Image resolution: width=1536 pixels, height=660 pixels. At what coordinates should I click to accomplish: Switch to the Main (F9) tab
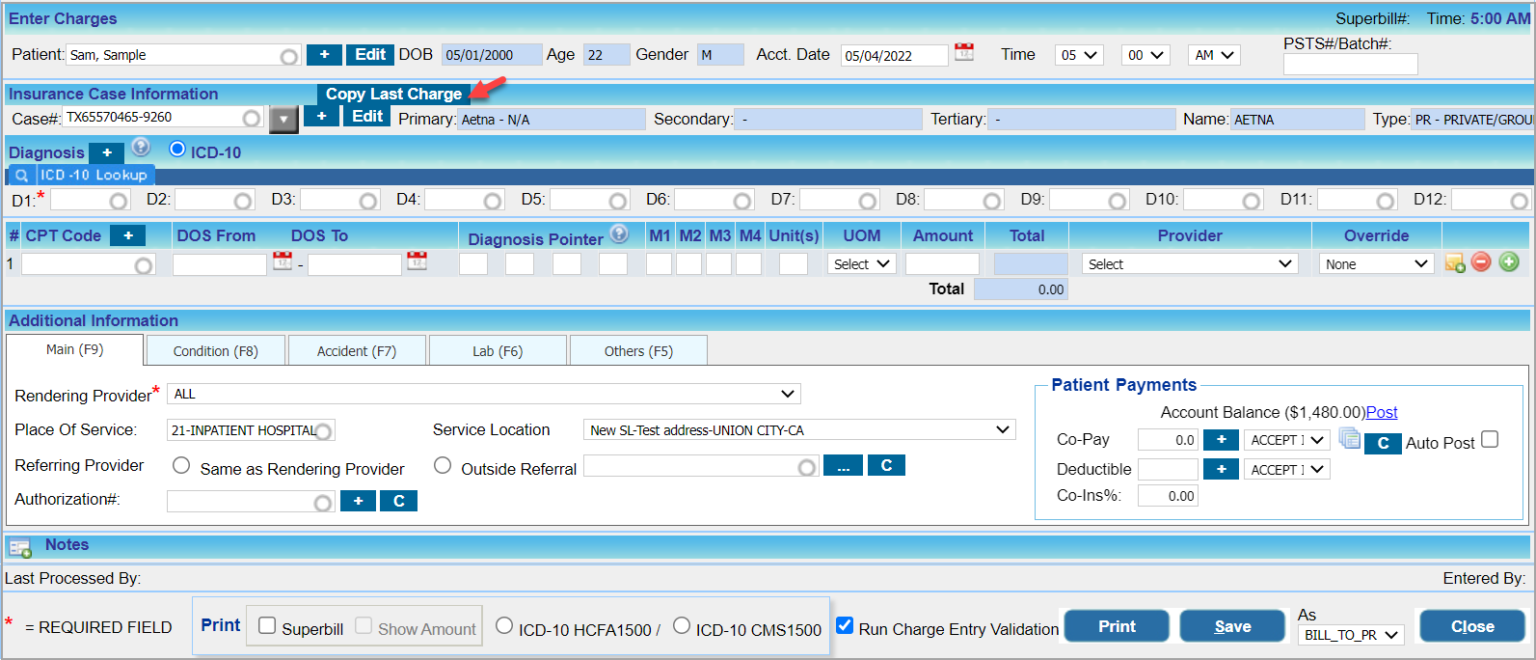tap(75, 349)
